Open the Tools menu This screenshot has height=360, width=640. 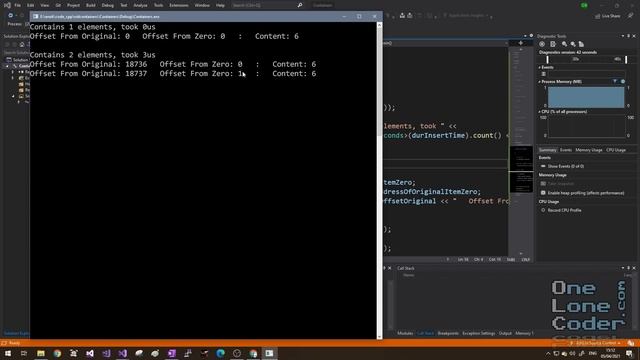[158, 5]
